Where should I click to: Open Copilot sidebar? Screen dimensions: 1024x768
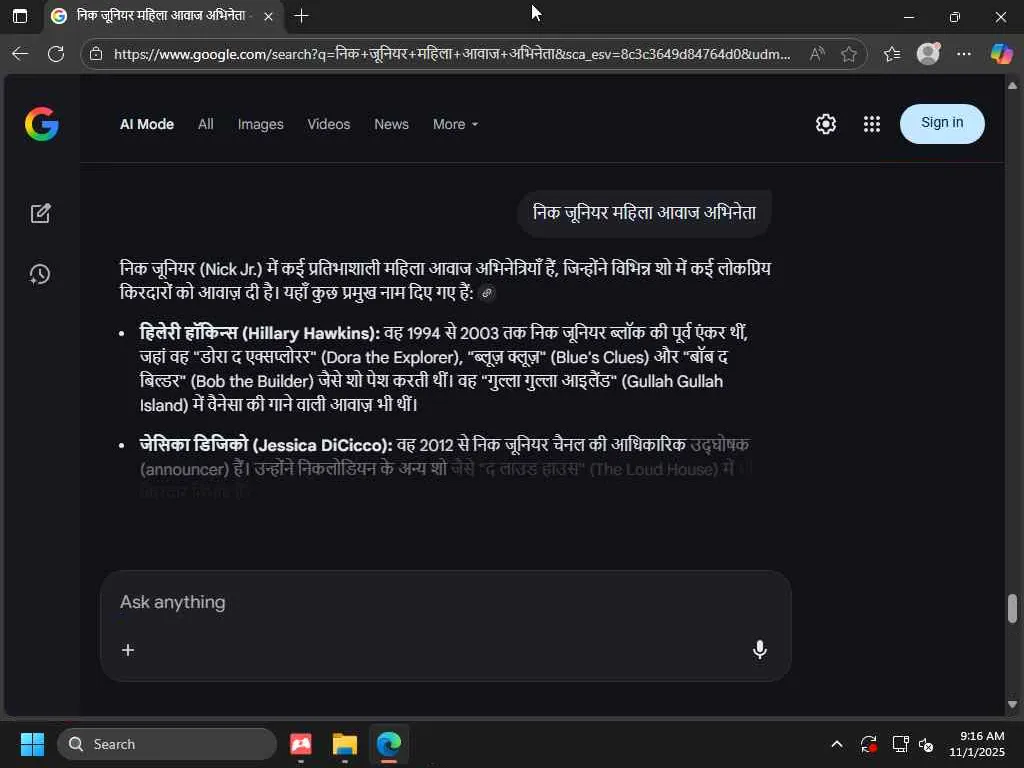pos(1001,54)
